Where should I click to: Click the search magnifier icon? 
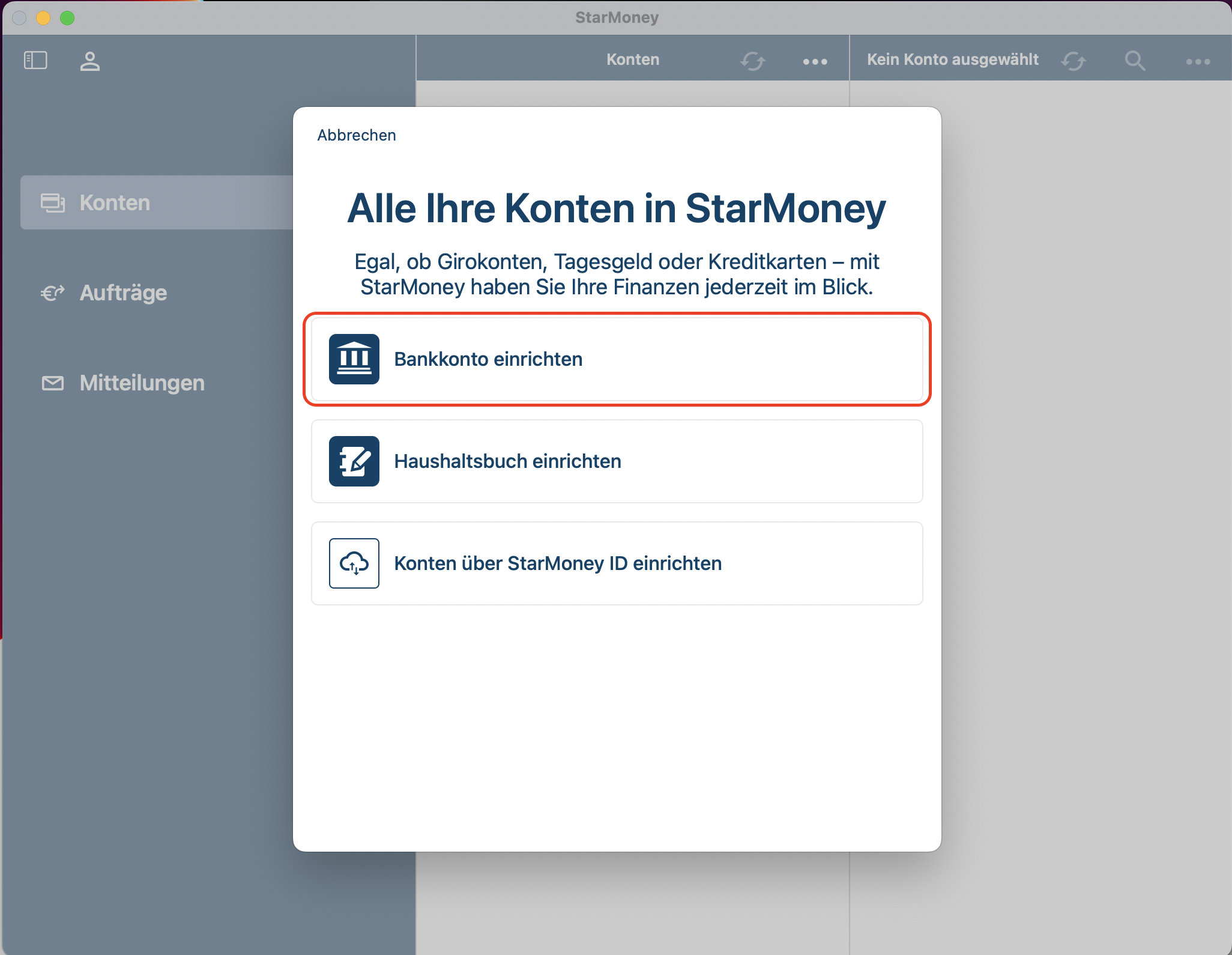pyautogui.click(x=1134, y=61)
